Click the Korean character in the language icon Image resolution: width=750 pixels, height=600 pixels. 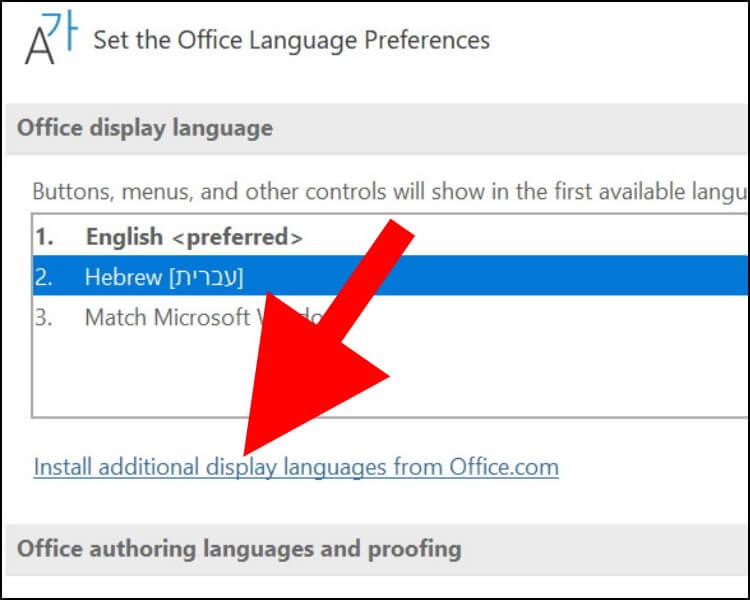click(x=64, y=30)
